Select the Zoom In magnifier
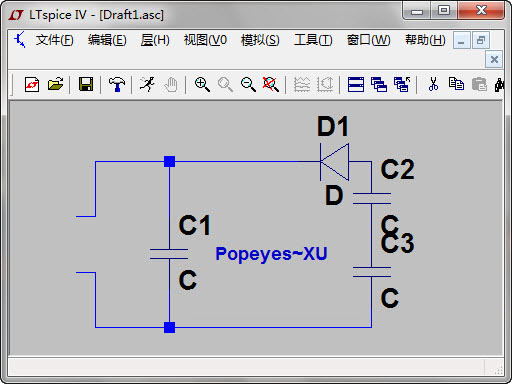This screenshot has height=384, width=512. [x=202, y=84]
